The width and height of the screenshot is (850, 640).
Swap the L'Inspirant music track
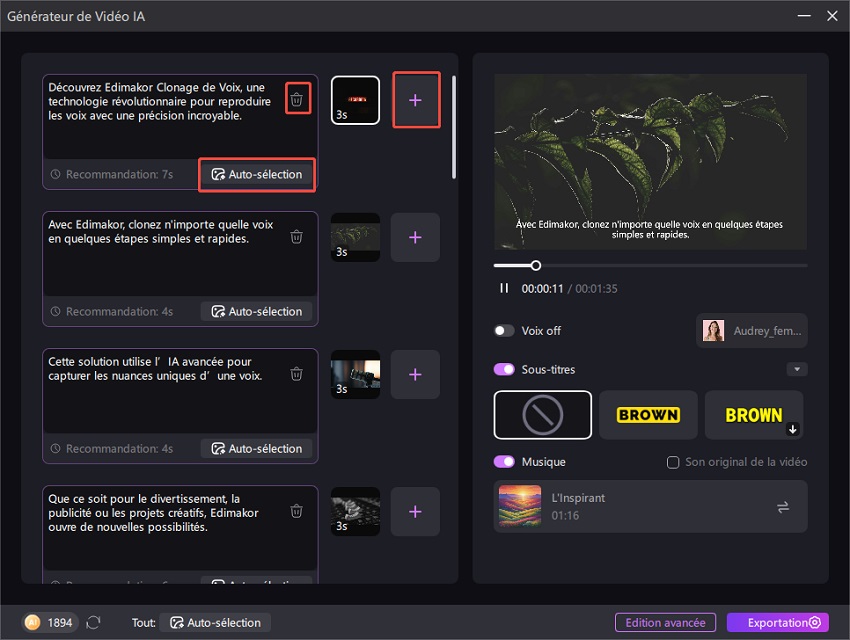tap(783, 507)
